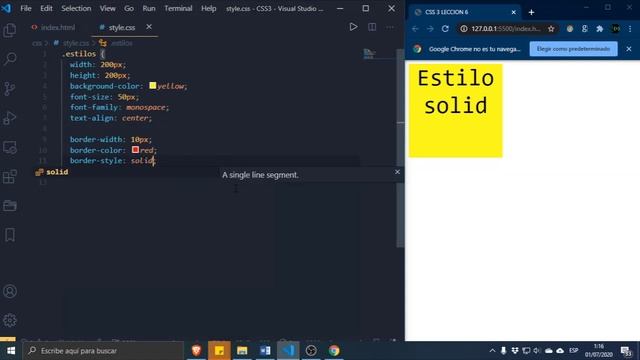The height and width of the screenshot is (360, 640).
Task: Open the Edit menu
Action: [46, 8]
